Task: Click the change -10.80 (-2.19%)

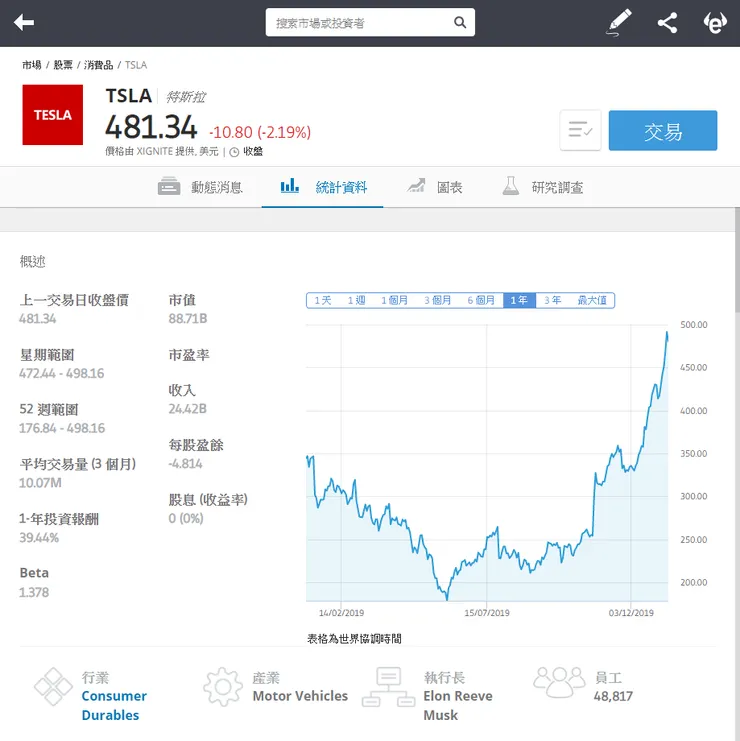Action: point(260,132)
